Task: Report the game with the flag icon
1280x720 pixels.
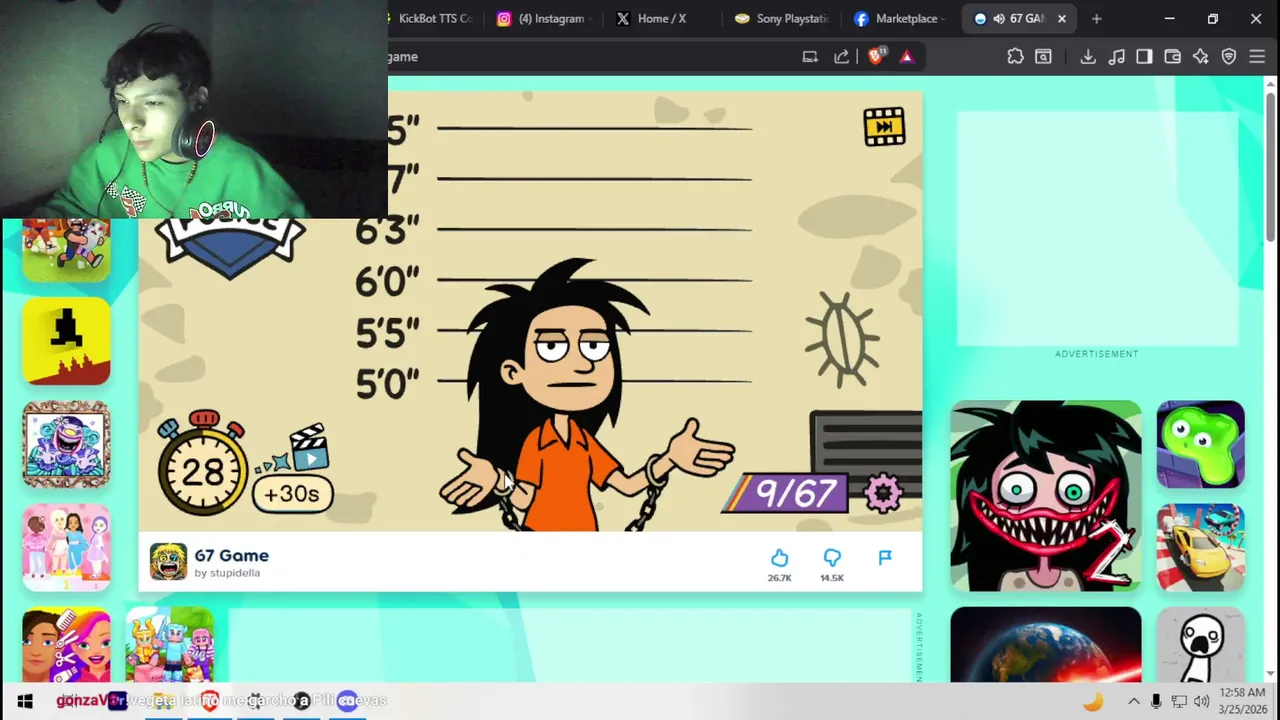Action: point(885,557)
